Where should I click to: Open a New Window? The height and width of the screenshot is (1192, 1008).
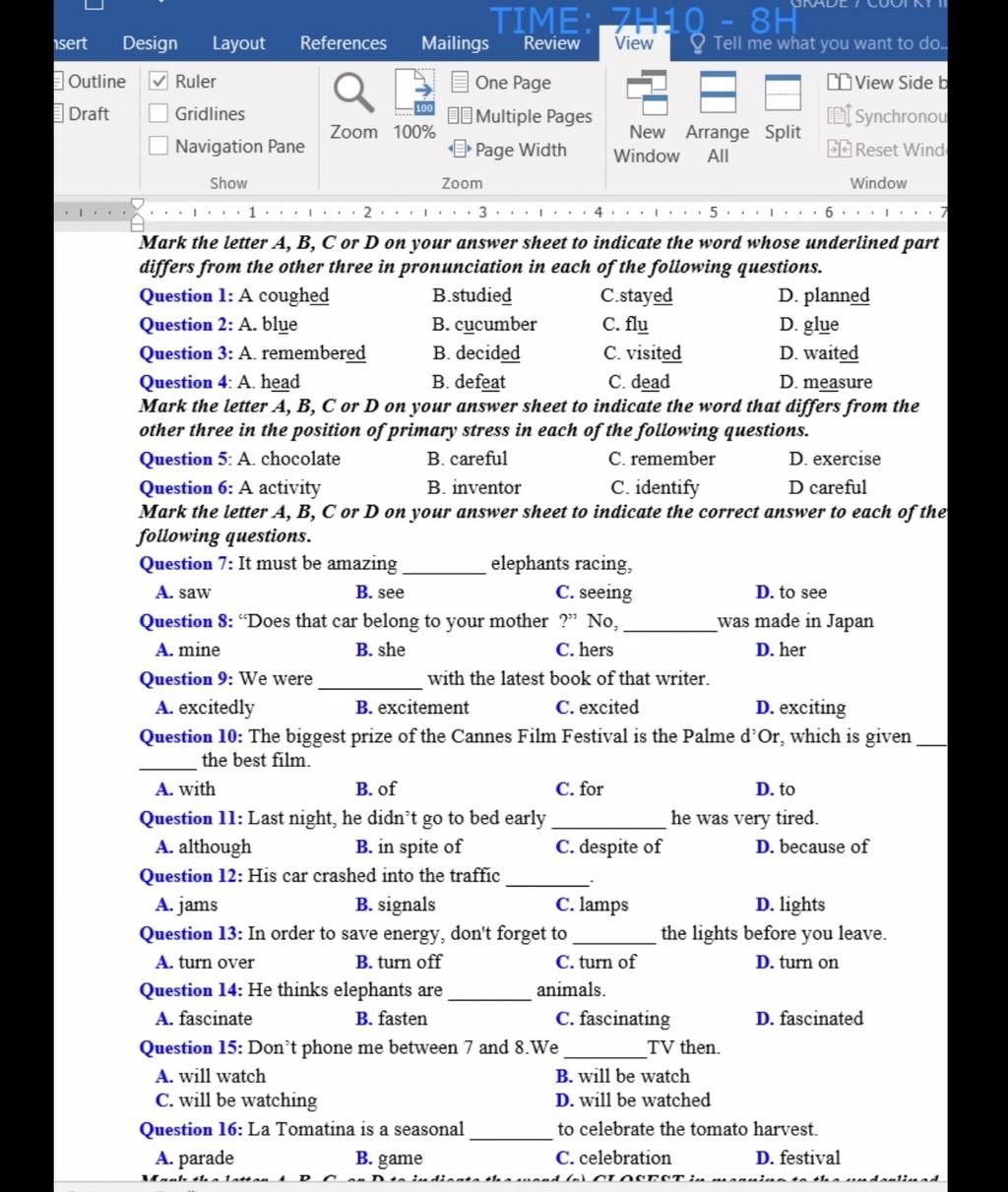tap(647, 117)
